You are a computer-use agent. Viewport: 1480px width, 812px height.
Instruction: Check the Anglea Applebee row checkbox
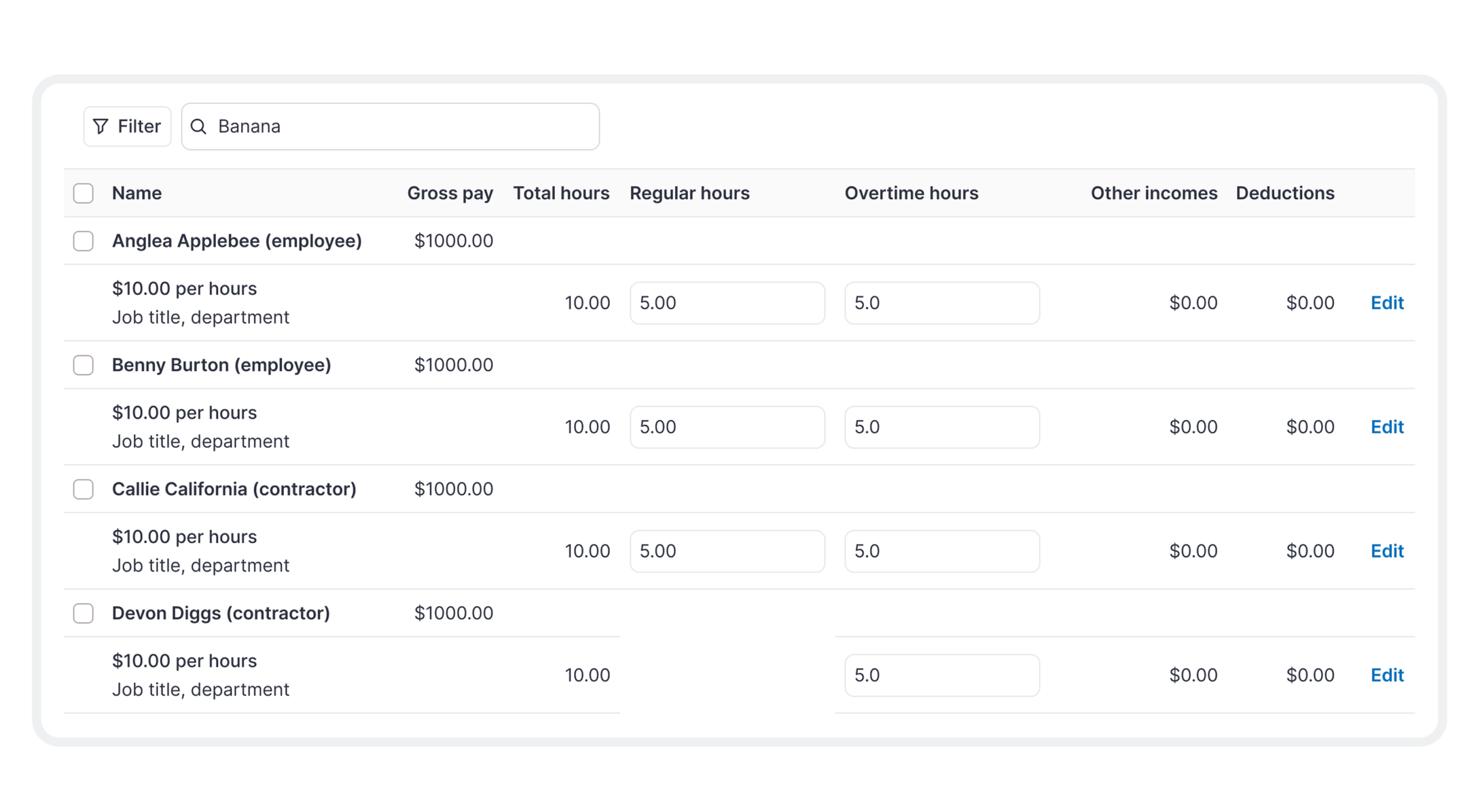83,241
